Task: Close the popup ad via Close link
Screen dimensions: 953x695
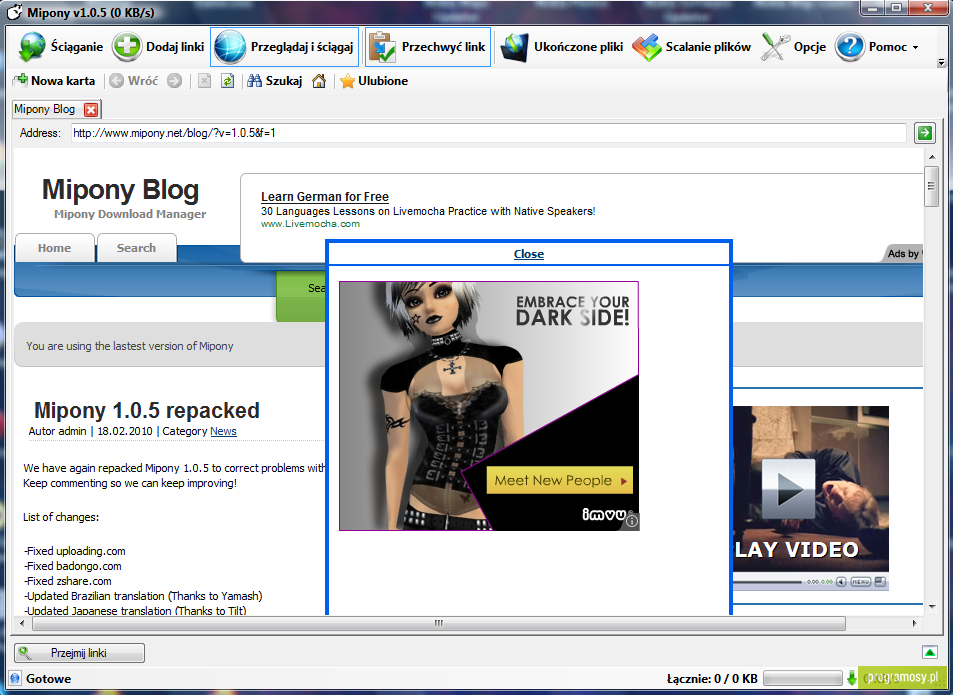Action: pos(529,254)
